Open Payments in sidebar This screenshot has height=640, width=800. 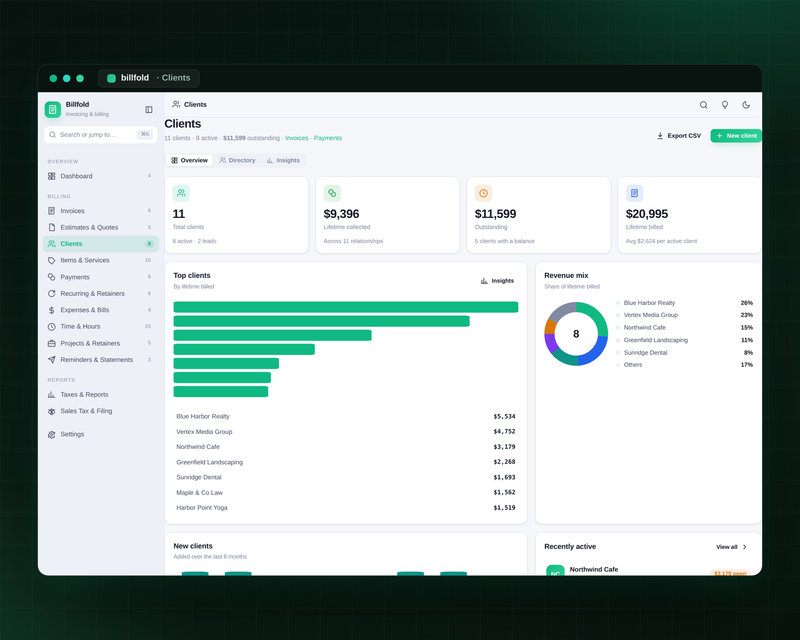[x=101, y=277]
